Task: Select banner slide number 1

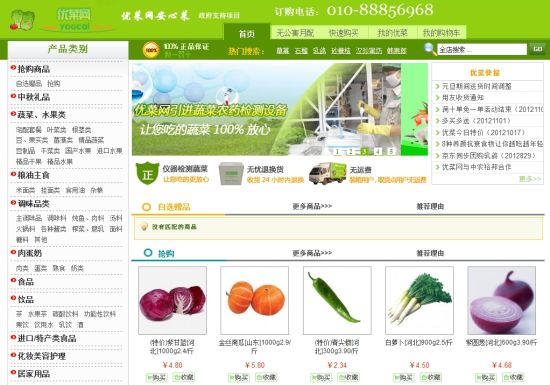Action: (x=337, y=151)
